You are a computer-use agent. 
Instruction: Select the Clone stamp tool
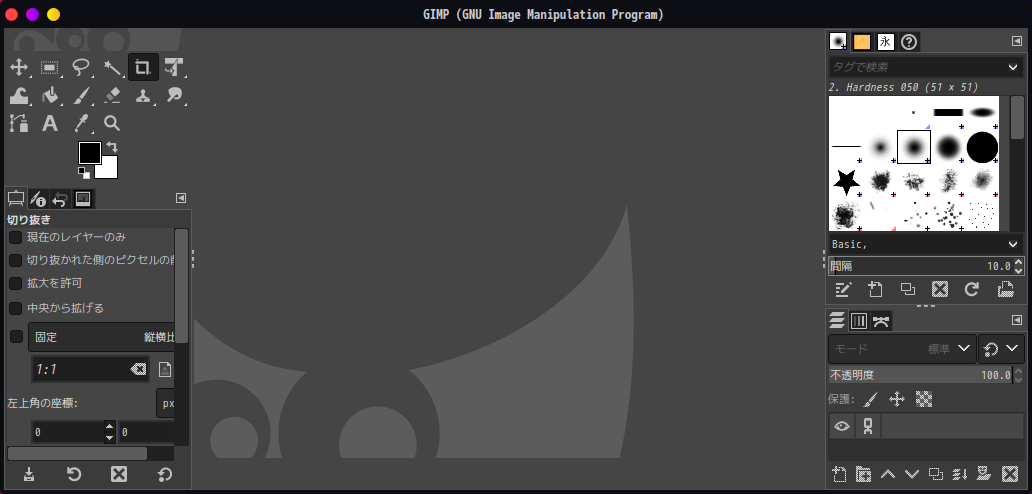[x=143, y=95]
